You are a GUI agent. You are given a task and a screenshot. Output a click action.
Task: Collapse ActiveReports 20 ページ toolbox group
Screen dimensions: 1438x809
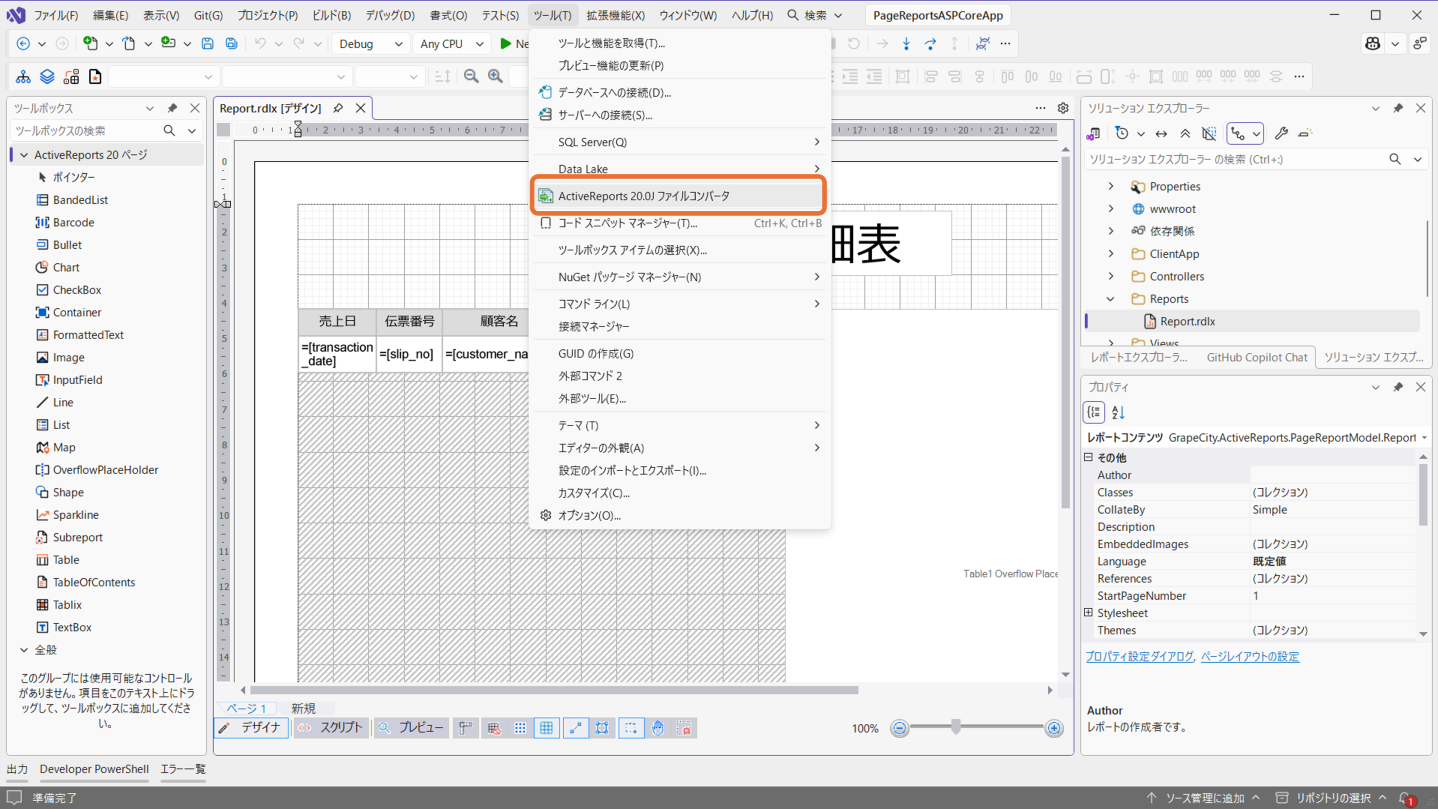click(24, 155)
